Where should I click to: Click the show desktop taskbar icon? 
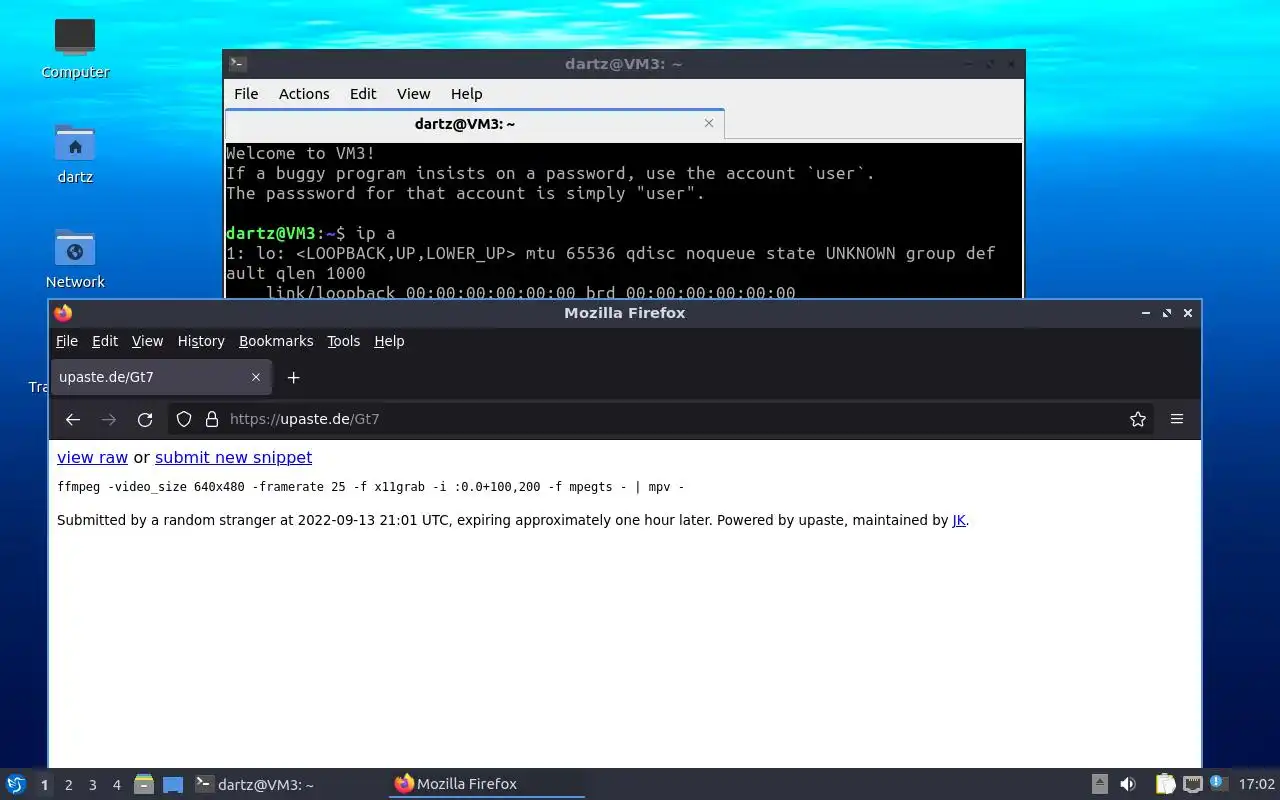173,785
